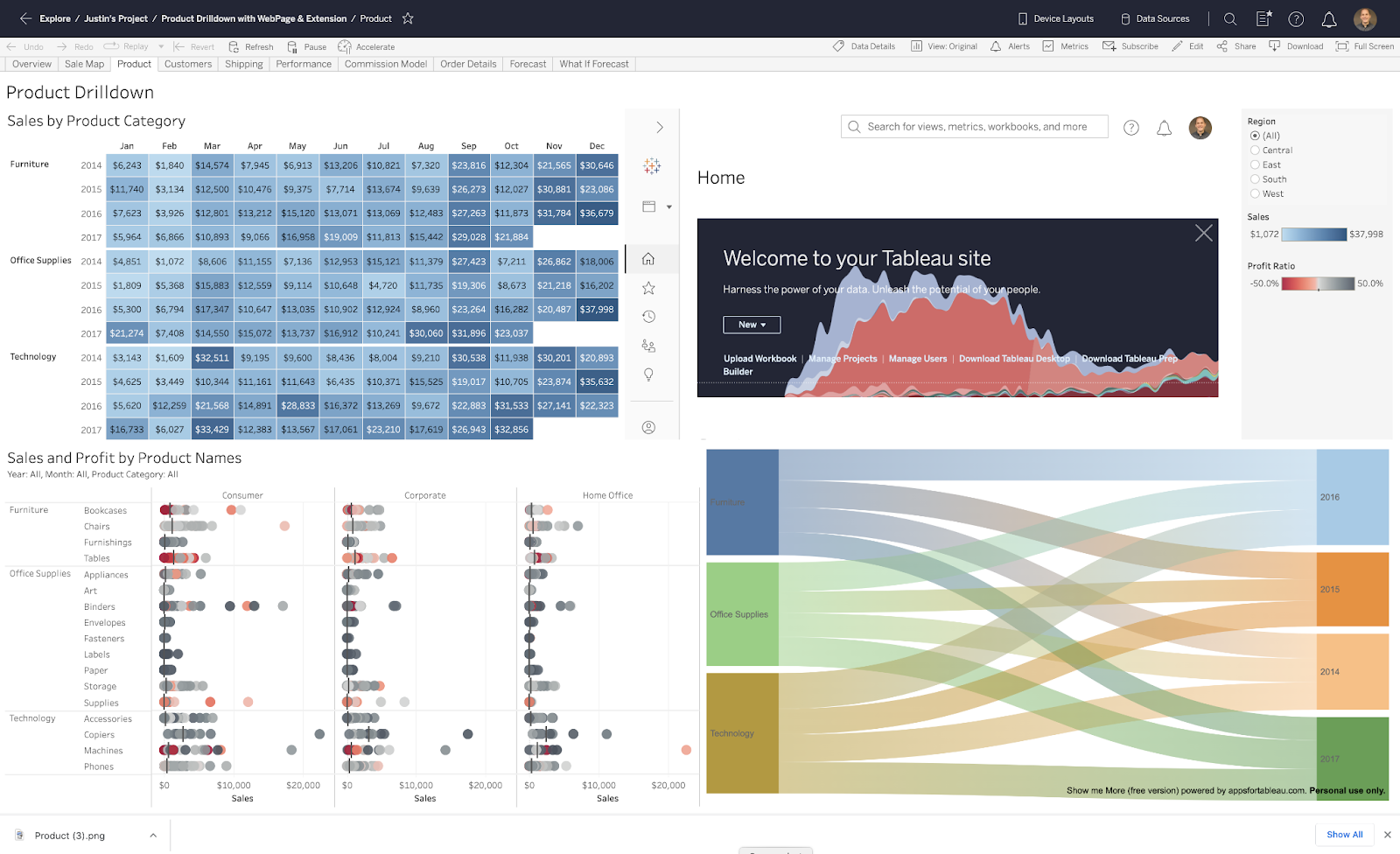Adjust the Sales range slider
This screenshot has height=854, width=1400.
[1312, 234]
